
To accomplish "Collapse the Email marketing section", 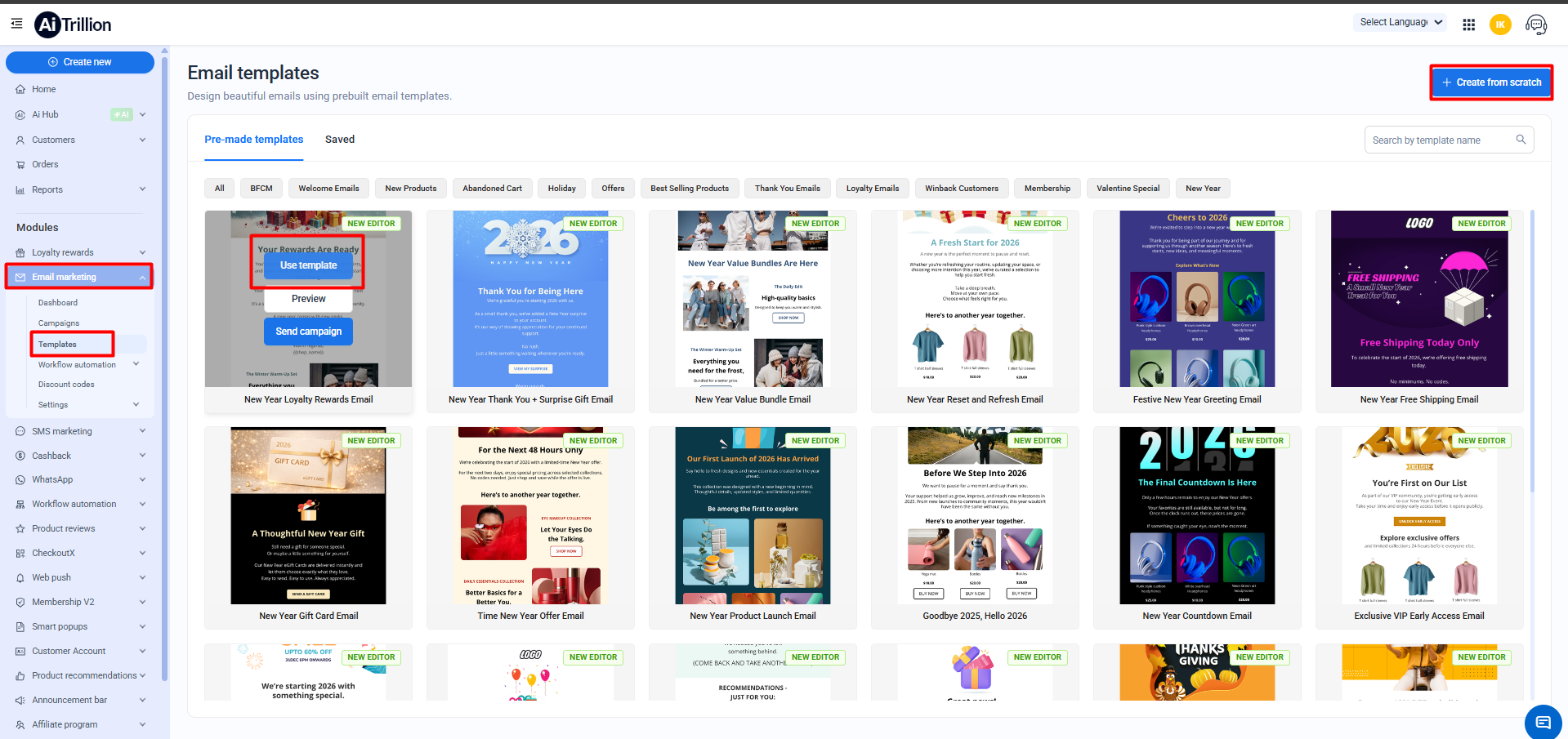I will coord(143,278).
